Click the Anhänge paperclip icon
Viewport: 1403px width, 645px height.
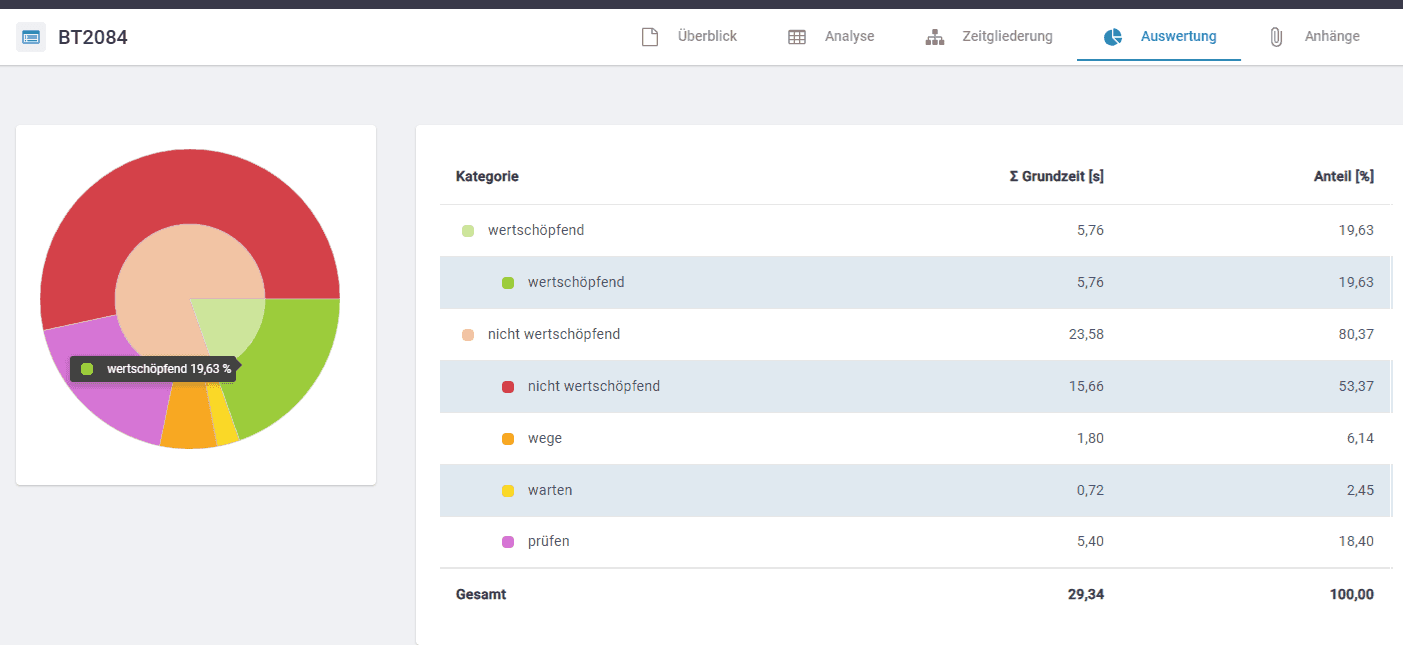(1276, 37)
